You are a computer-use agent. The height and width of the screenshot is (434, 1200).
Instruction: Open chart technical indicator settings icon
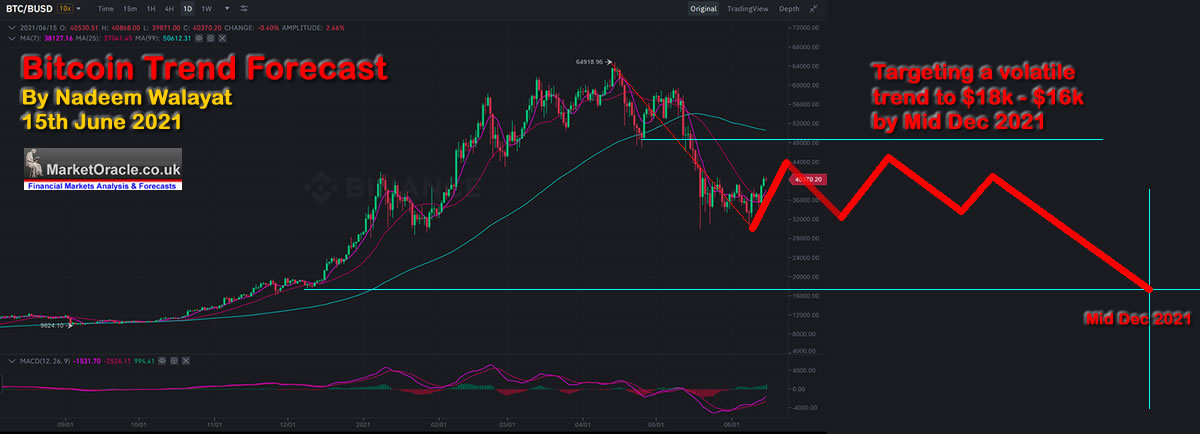245,8
